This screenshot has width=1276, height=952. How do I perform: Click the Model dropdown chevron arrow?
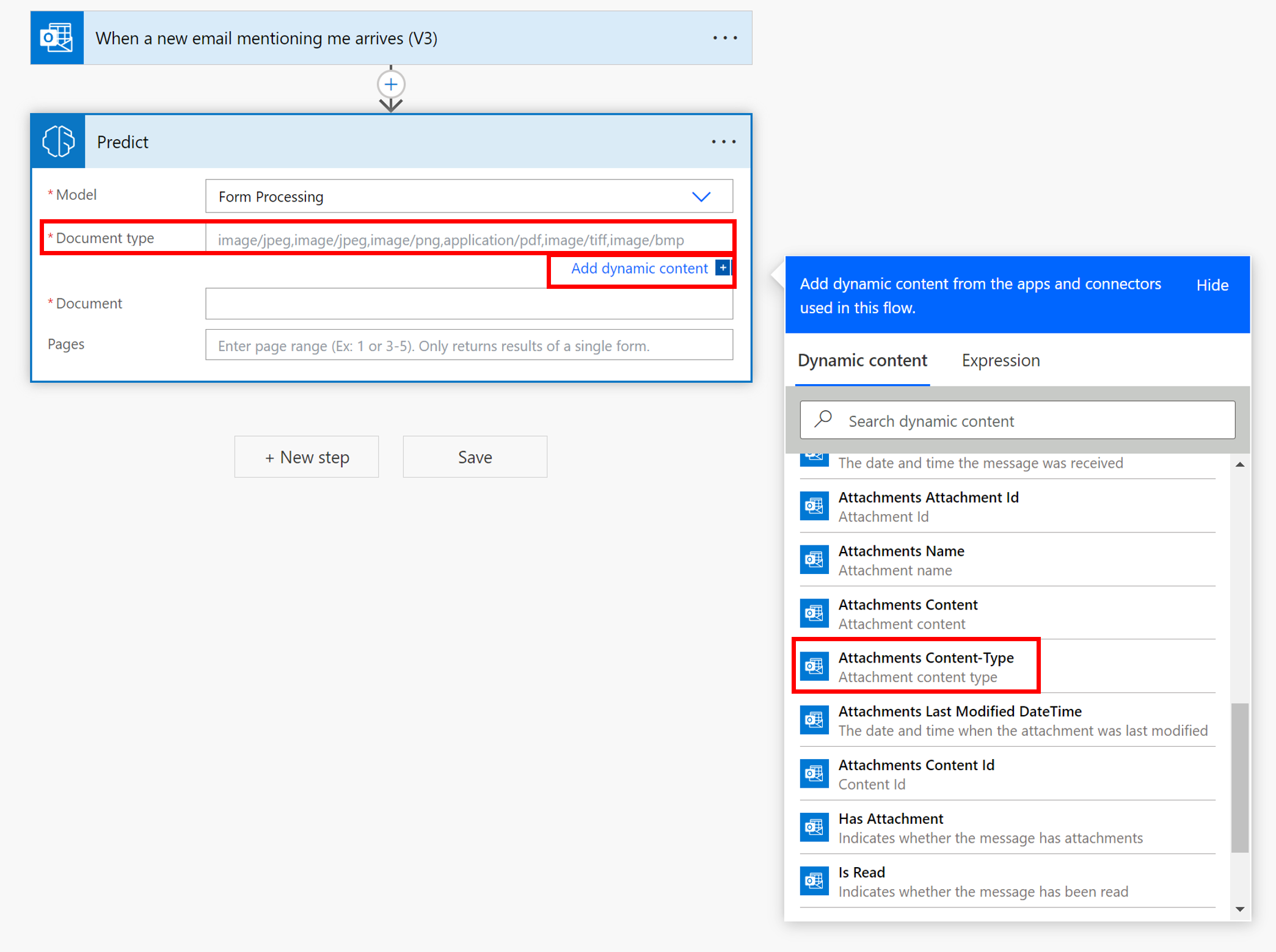[x=701, y=197]
